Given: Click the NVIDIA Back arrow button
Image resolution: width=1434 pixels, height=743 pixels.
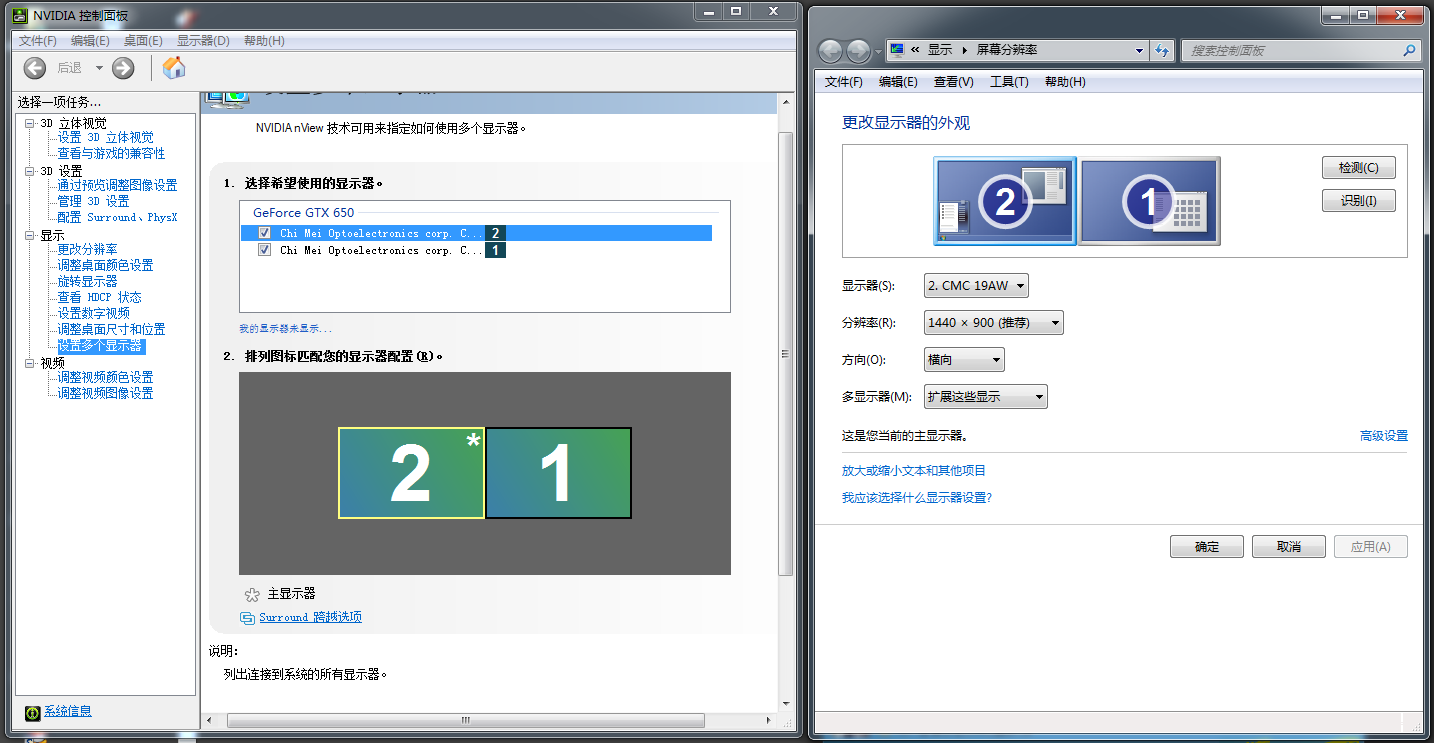Looking at the screenshot, I should pyautogui.click(x=35, y=68).
